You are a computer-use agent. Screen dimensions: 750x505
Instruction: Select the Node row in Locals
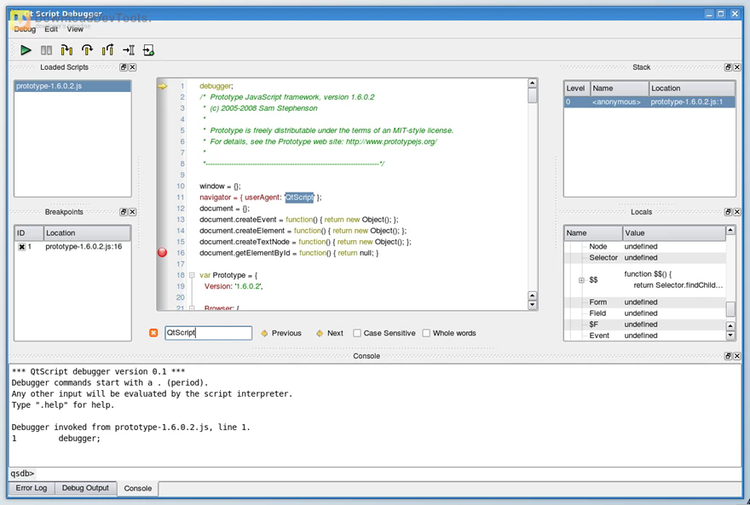(x=645, y=247)
